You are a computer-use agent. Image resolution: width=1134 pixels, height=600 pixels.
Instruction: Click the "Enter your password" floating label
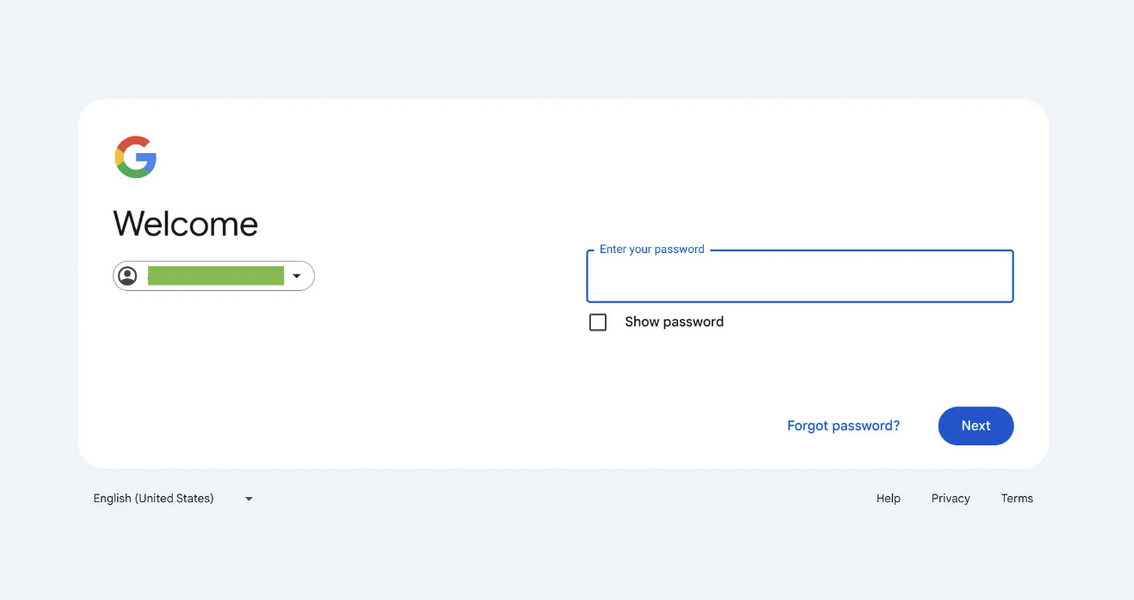point(652,249)
